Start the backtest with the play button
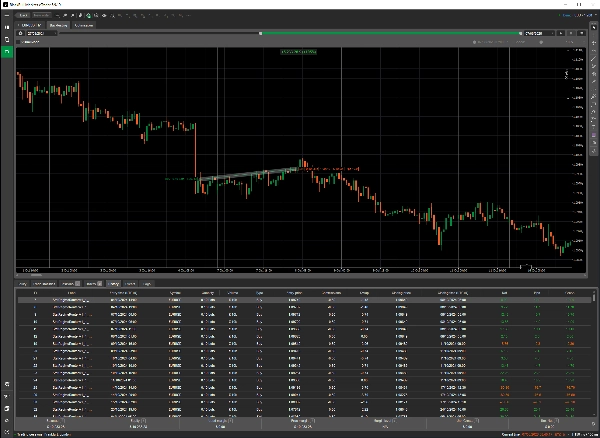The image size is (600, 438). pos(561,33)
